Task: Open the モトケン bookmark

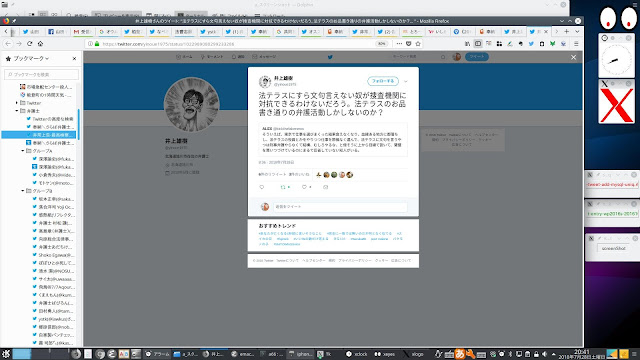Action: click(x=53, y=182)
